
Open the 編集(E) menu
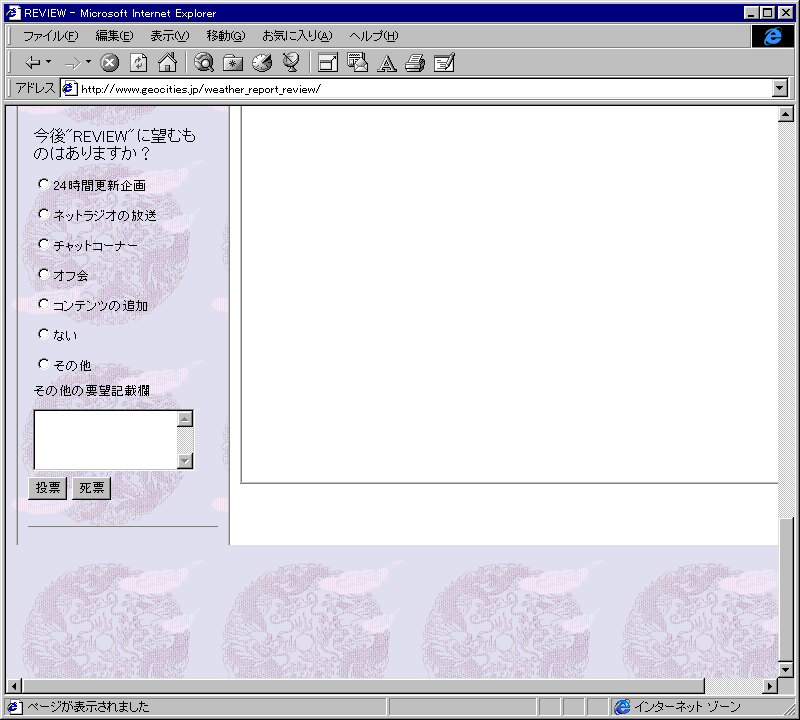114,36
